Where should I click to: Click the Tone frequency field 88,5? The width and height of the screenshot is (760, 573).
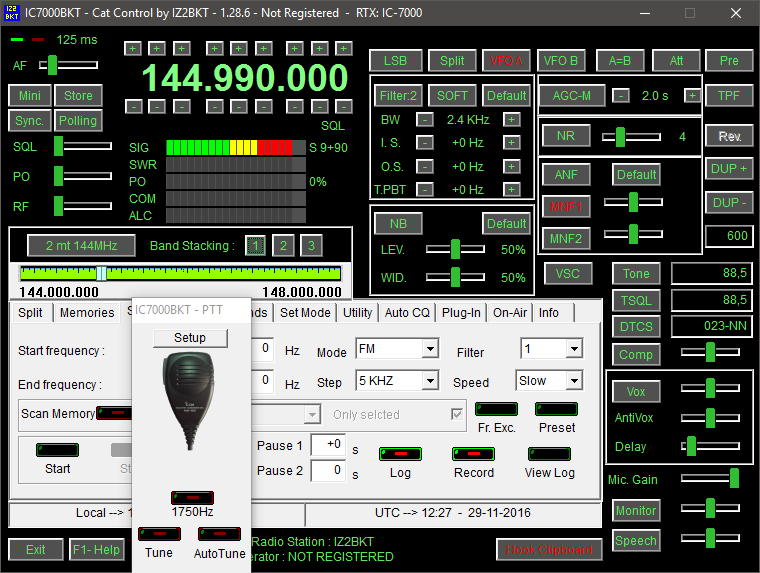tap(712, 273)
